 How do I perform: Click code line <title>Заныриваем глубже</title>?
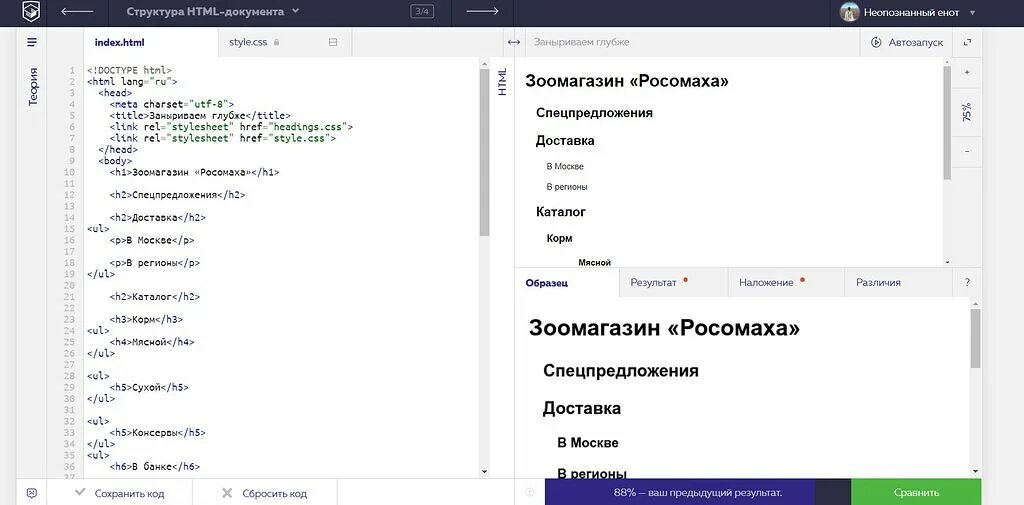[x=200, y=116]
